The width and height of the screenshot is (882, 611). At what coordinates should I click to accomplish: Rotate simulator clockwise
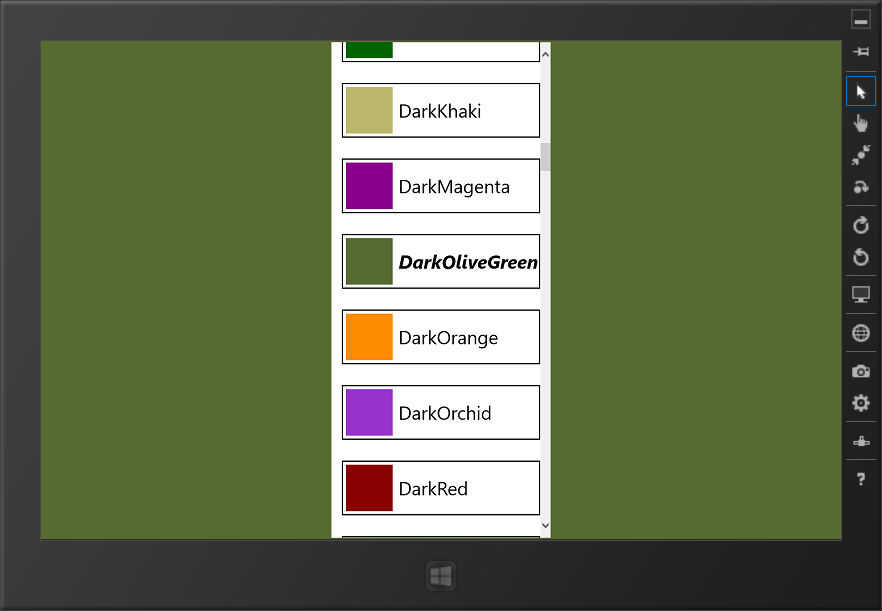[x=861, y=225]
